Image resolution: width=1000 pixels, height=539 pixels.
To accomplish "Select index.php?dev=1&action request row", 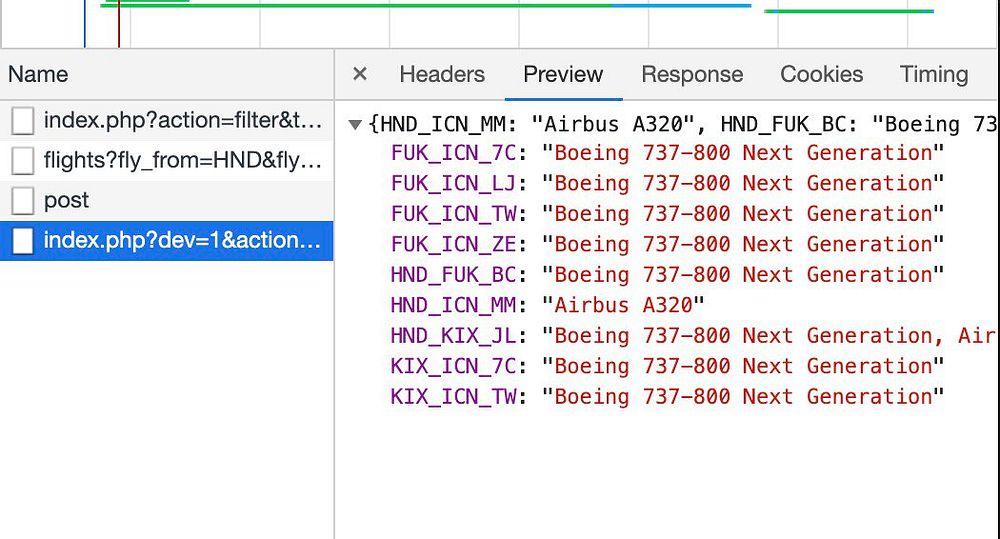I will point(166,240).
